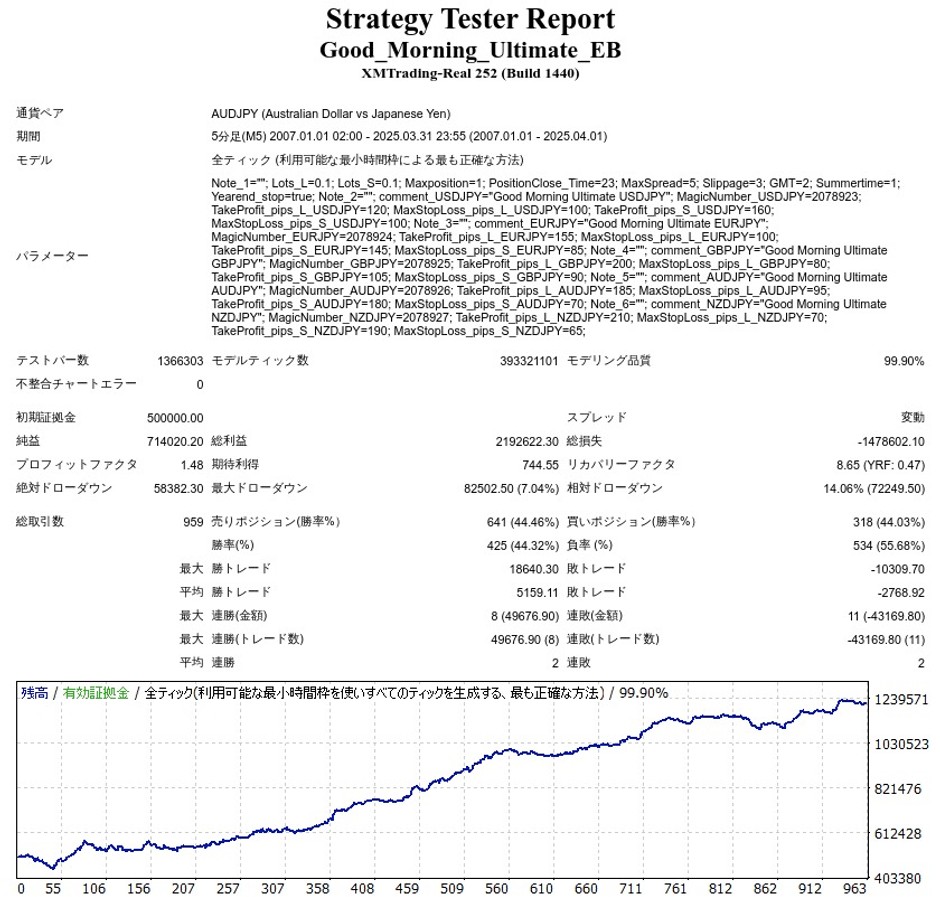Click the XMTrading-Real 252 build text
Screen dimensions: 940x897
(x=470, y=73)
